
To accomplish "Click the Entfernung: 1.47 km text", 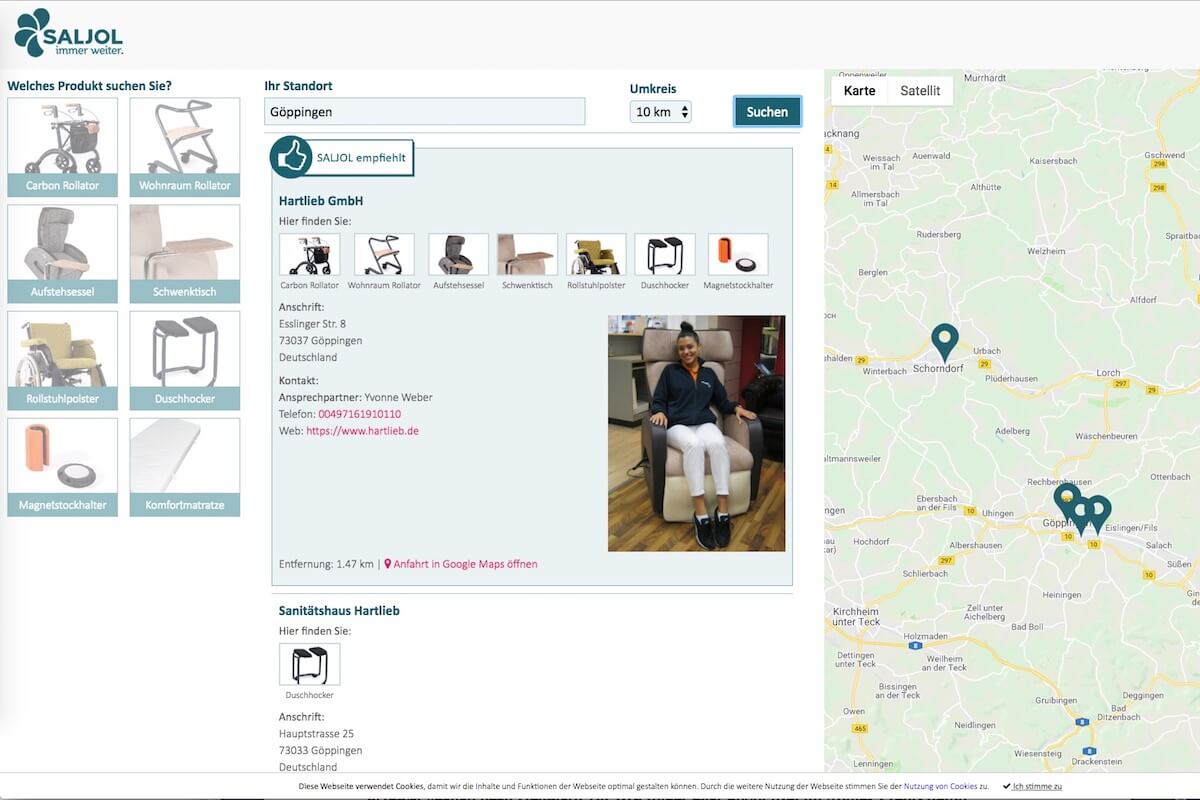I will click(x=326, y=564).
